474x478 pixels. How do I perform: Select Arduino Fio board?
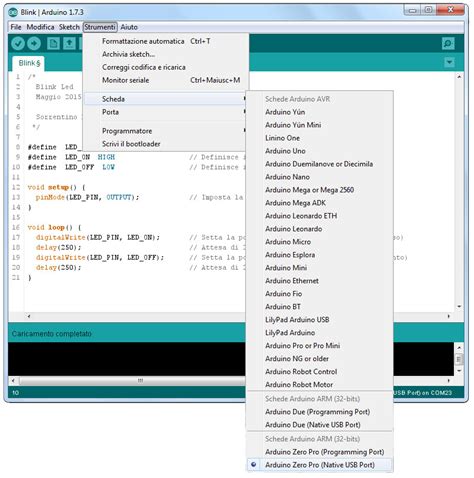coord(320,294)
